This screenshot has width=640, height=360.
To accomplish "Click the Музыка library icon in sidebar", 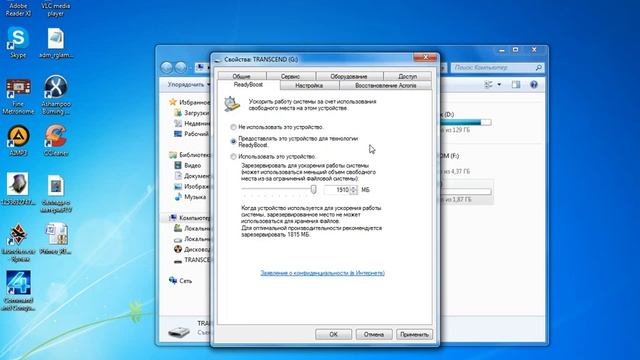I will tap(178, 197).
